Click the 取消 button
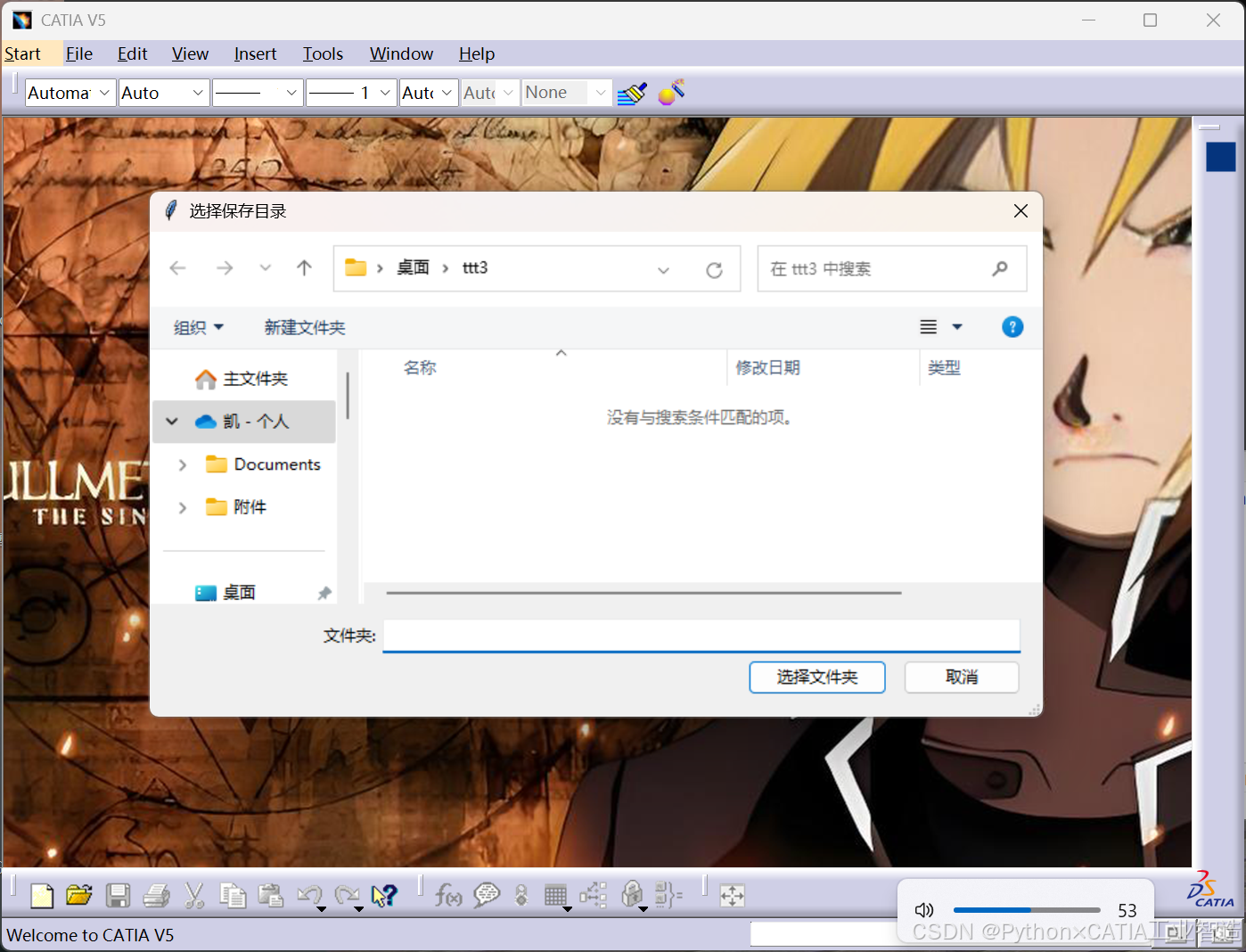 tap(962, 677)
